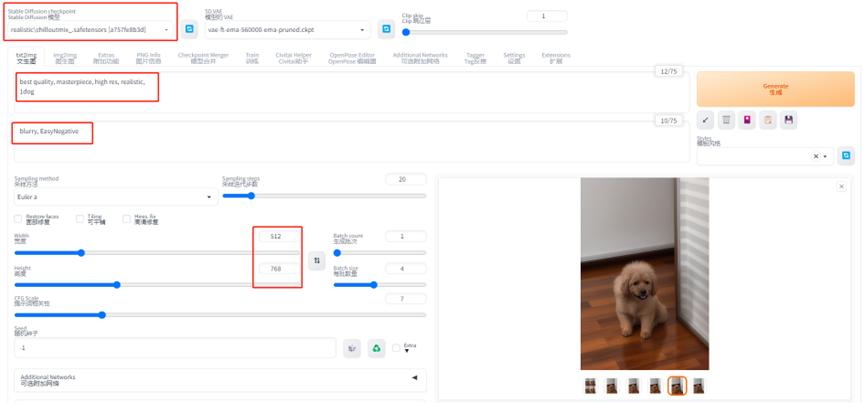Viewport: 865px width, 403px height.
Task: Open the Sampling method dropdown
Action: pyautogui.click(x=116, y=197)
